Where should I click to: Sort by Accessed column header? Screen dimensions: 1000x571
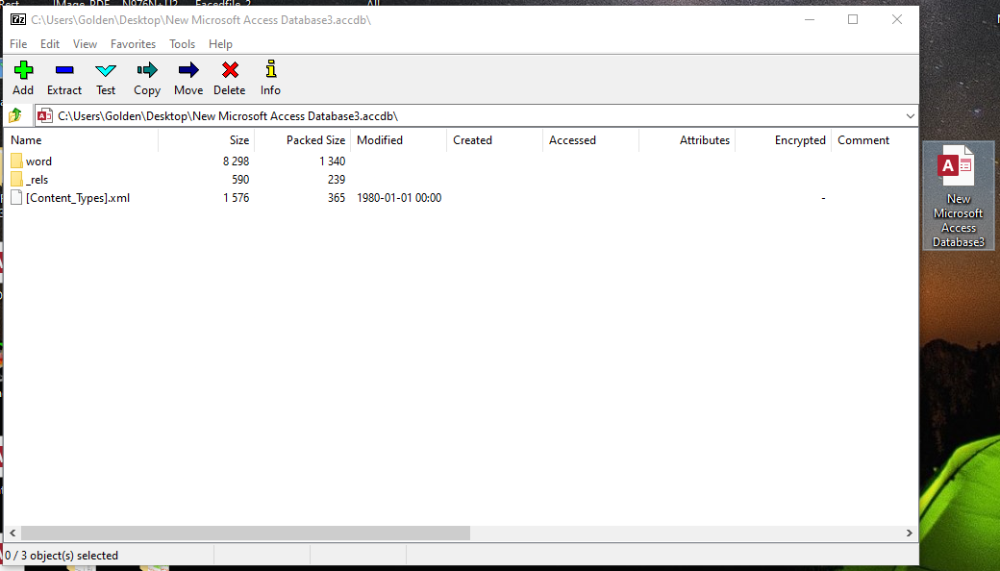(591, 140)
